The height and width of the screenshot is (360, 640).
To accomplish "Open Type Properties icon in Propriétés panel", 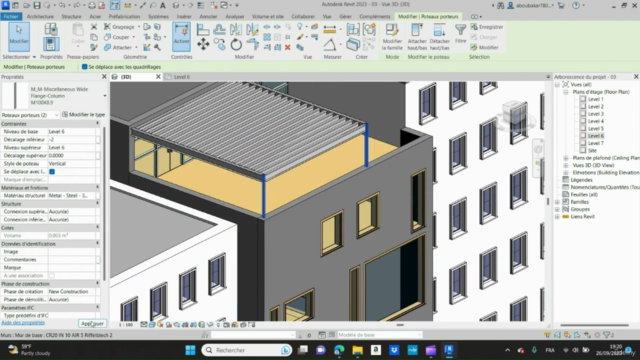I will coord(51,29).
